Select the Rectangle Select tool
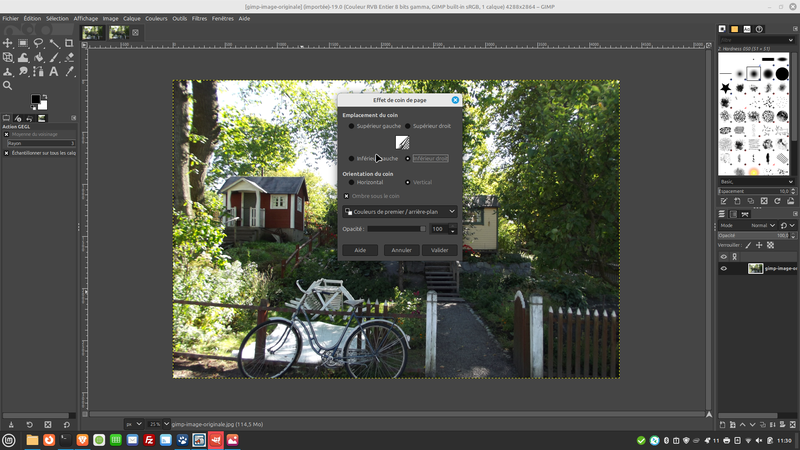Viewport: 800px width, 450px height. coord(23,43)
